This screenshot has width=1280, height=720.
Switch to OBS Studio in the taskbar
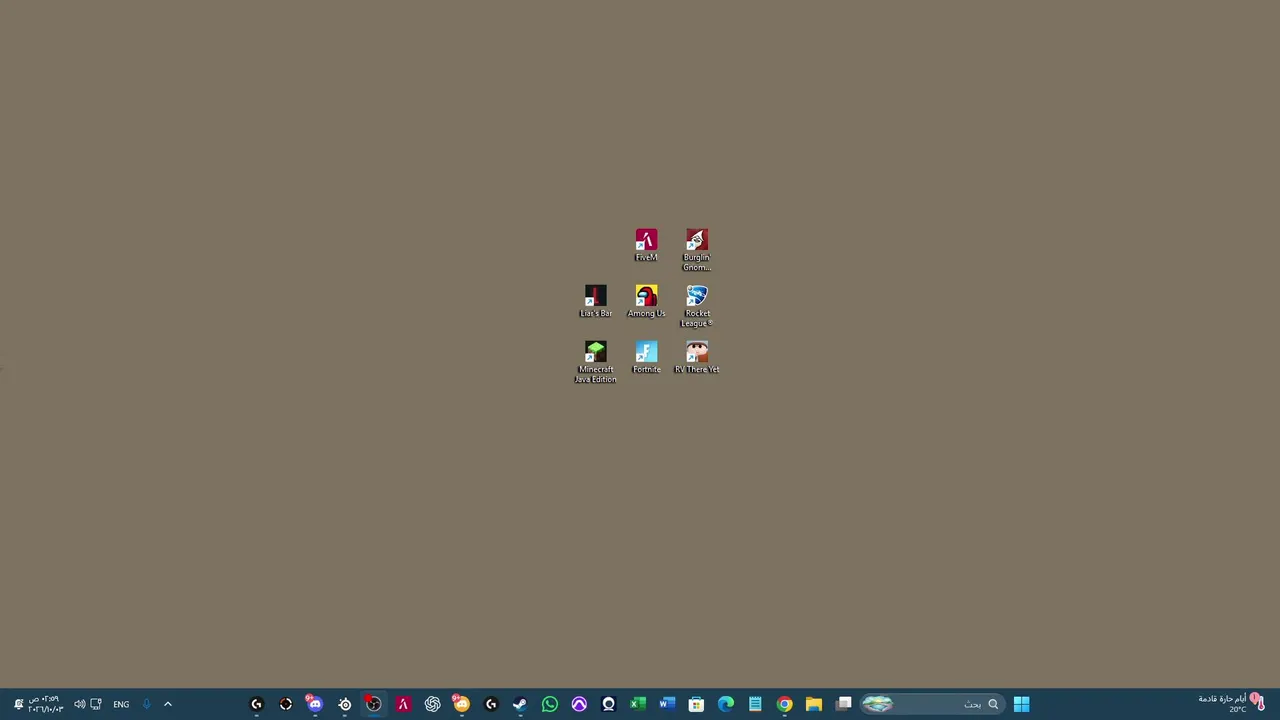pos(373,704)
